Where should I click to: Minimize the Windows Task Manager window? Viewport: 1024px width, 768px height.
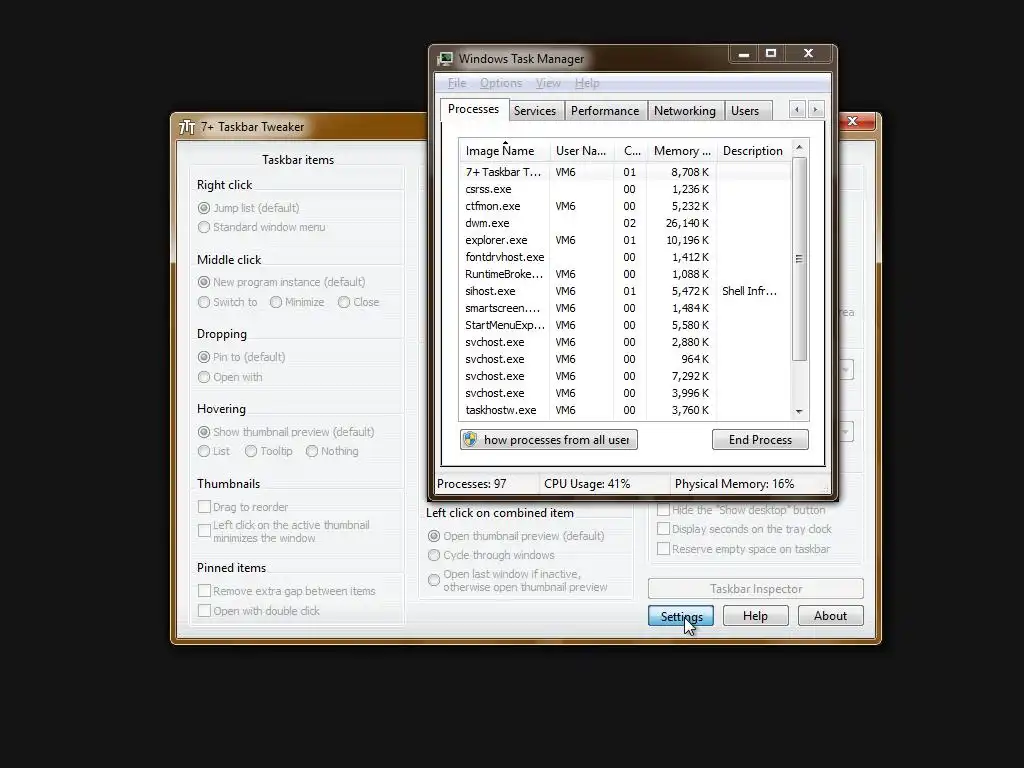743,54
